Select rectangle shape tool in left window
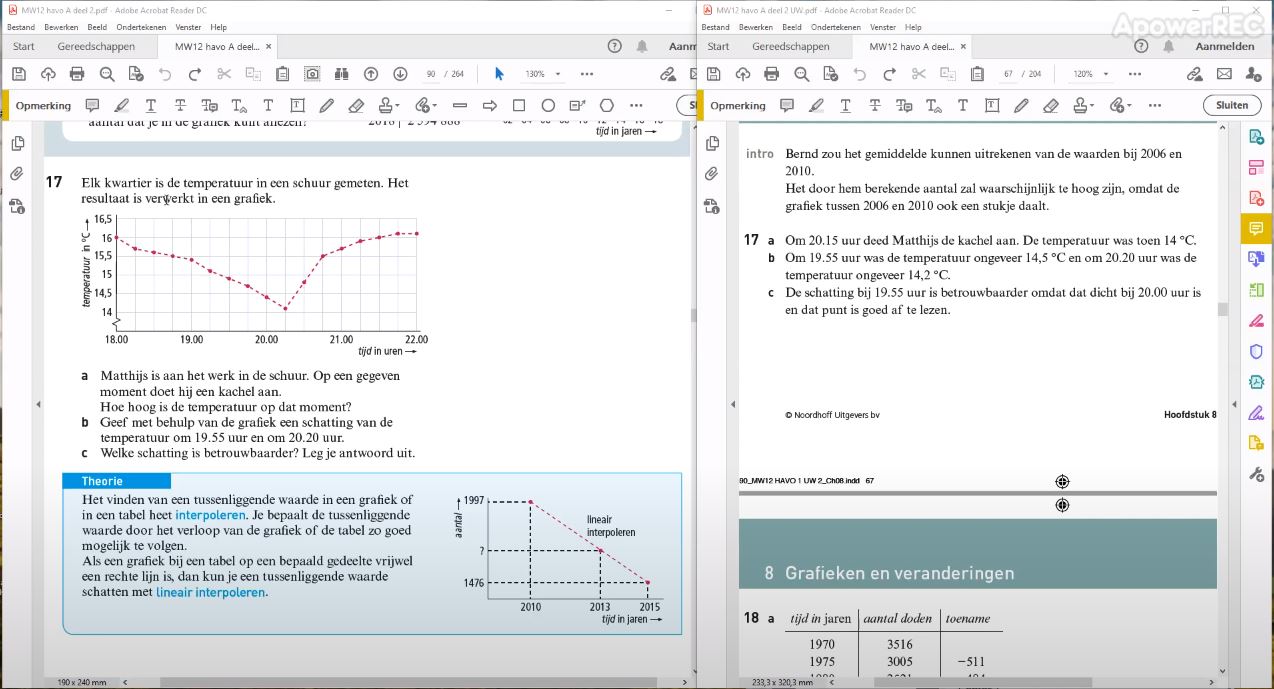The width and height of the screenshot is (1274, 689). 519,105
